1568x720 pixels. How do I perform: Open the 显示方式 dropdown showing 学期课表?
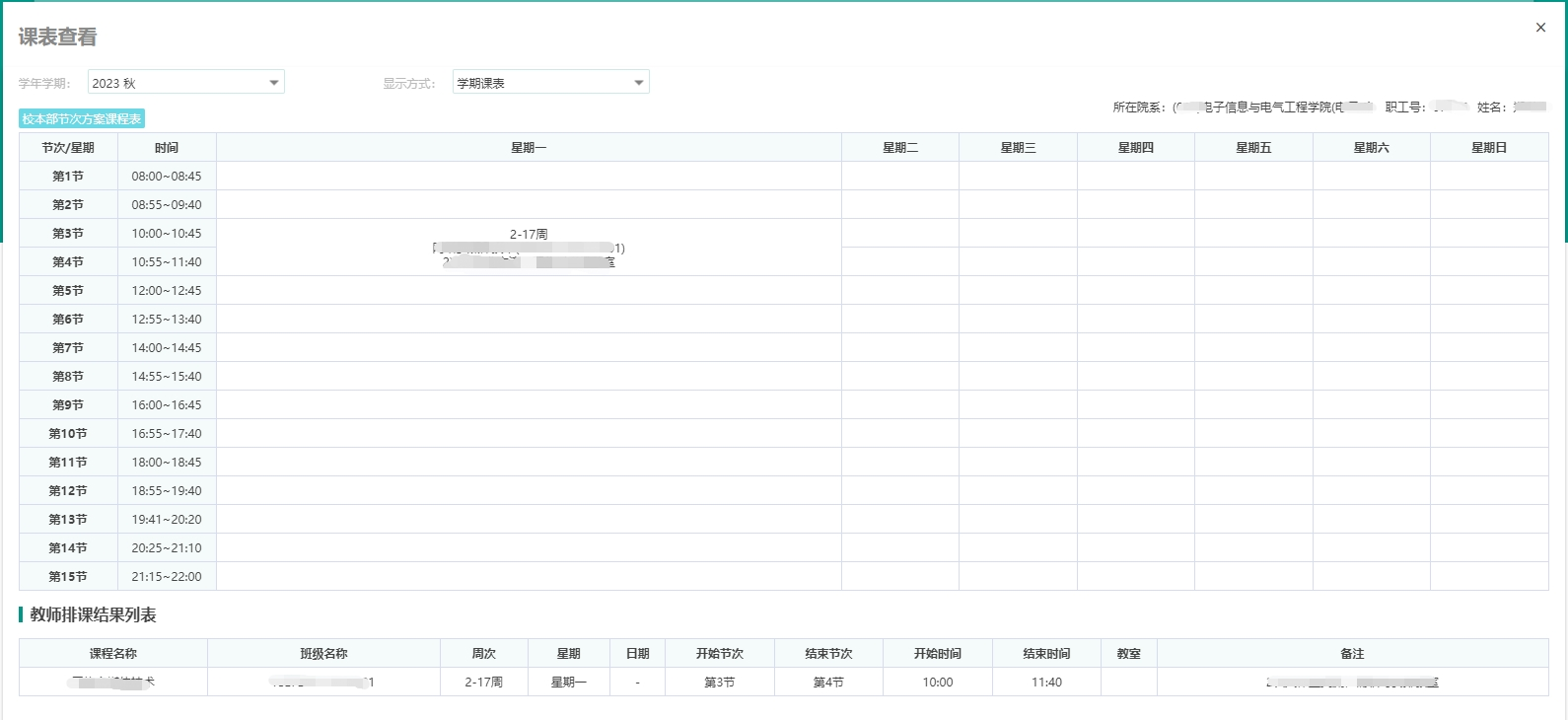click(551, 83)
